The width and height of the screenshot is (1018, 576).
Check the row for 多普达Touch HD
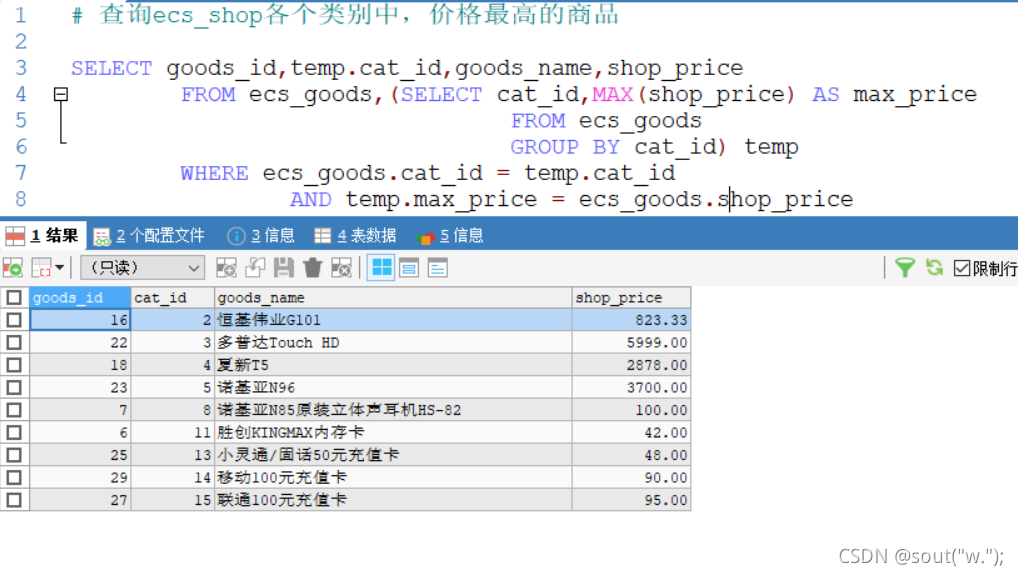(14, 342)
